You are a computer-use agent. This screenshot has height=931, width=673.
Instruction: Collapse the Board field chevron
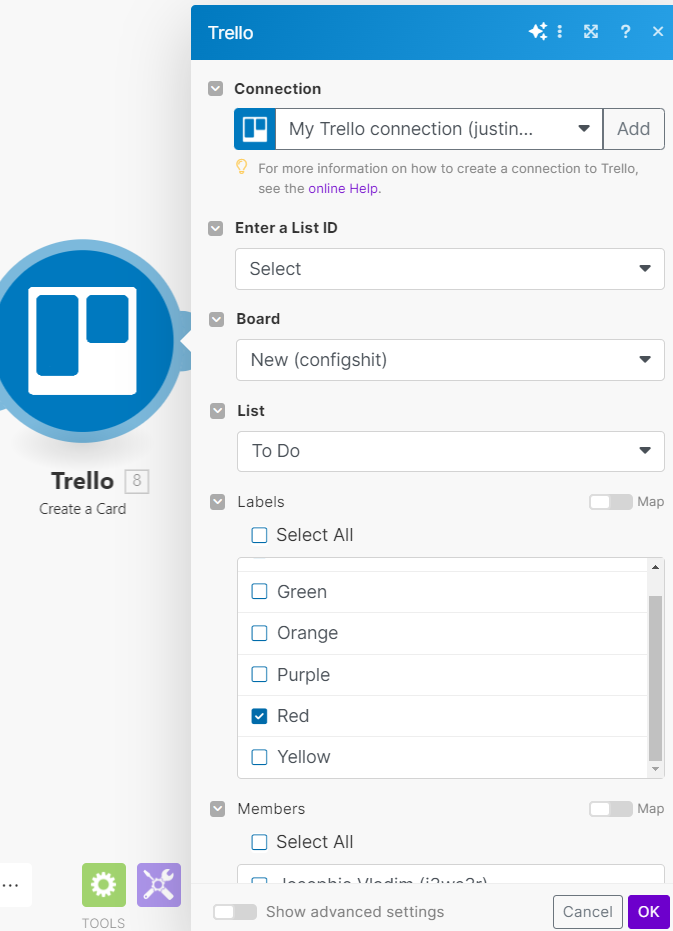coord(217,319)
